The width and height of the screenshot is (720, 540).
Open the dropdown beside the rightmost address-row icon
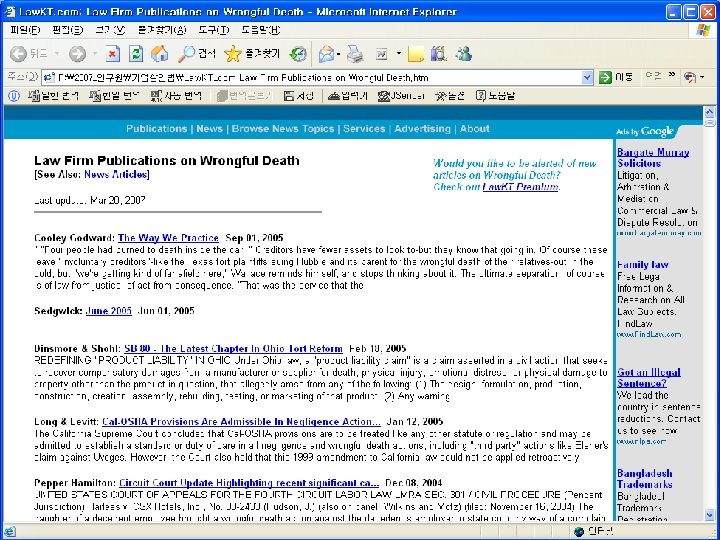[702, 78]
